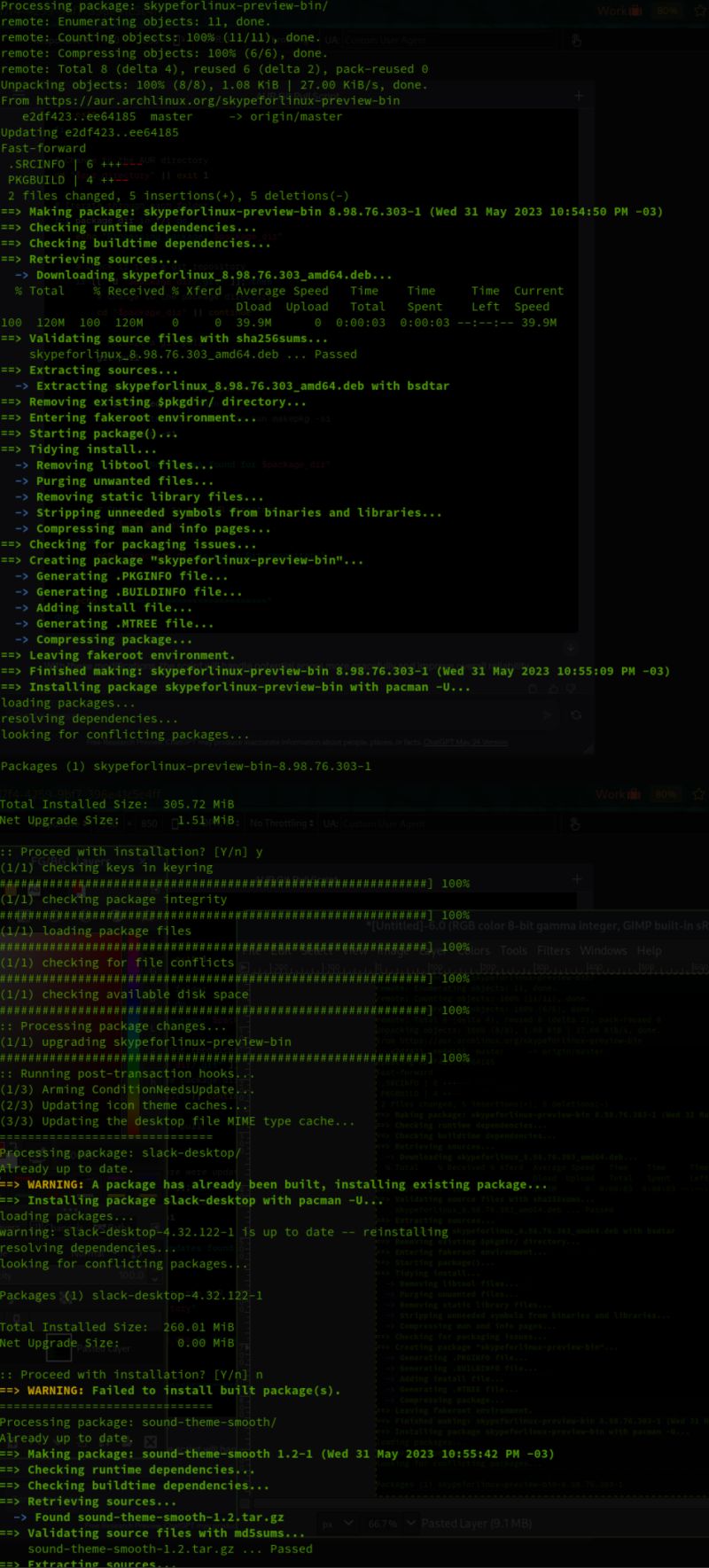Click the 'Updating e2df423..ee64185' line

90,133
